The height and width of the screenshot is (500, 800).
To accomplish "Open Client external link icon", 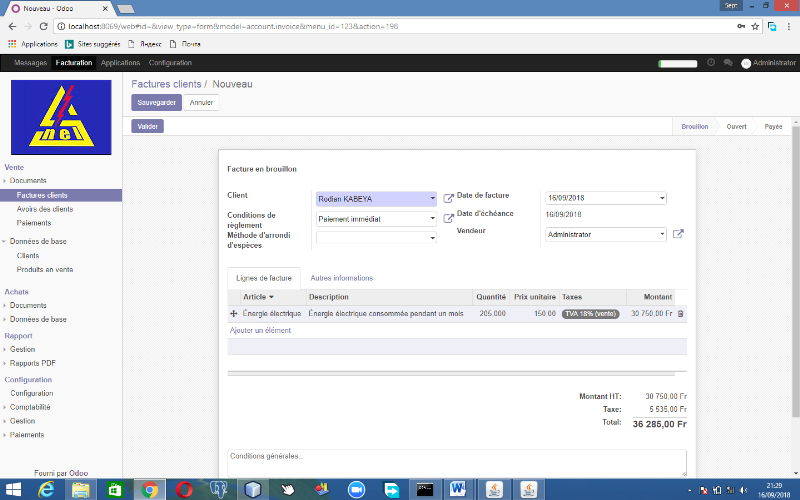I will (449, 199).
